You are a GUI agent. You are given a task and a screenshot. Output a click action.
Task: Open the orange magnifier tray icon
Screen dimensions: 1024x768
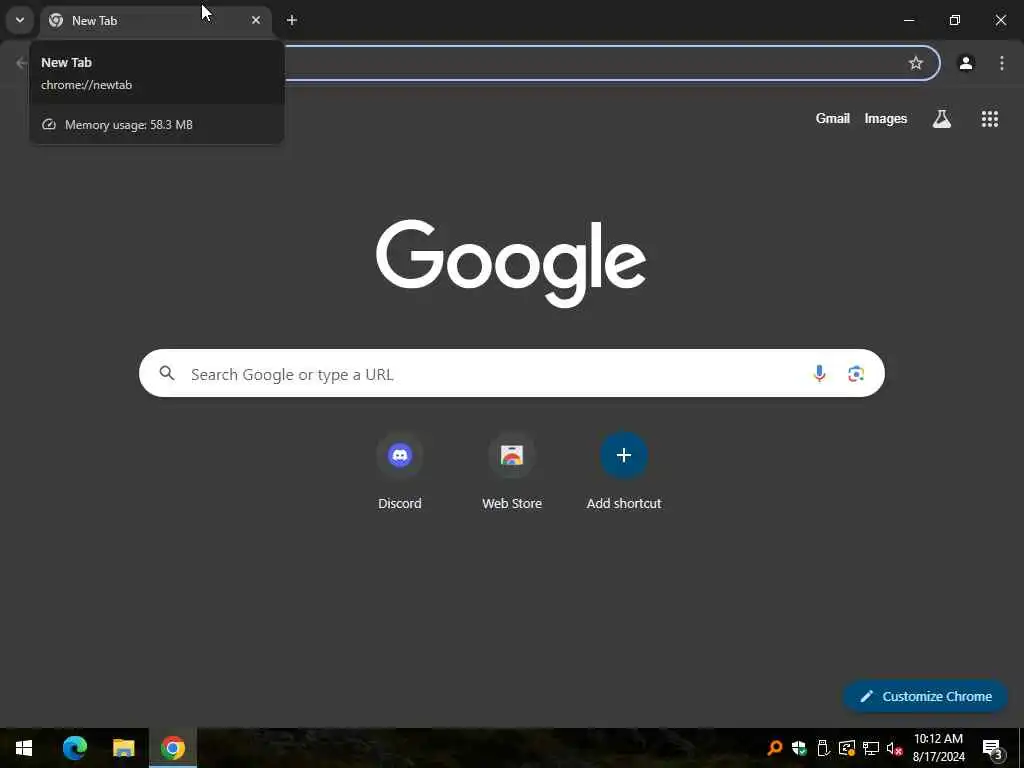(x=775, y=748)
